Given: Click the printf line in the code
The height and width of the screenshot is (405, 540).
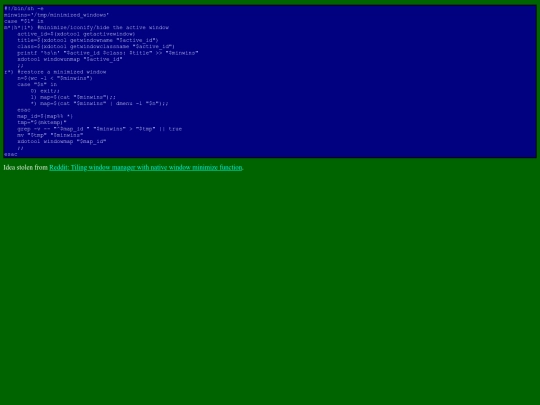Looking at the screenshot, I should coord(108,53).
